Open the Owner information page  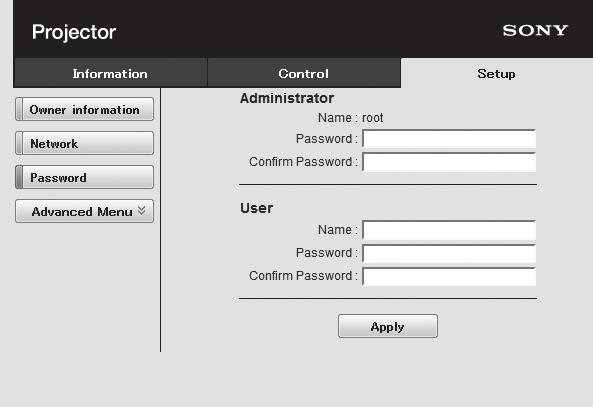click(84, 109)
